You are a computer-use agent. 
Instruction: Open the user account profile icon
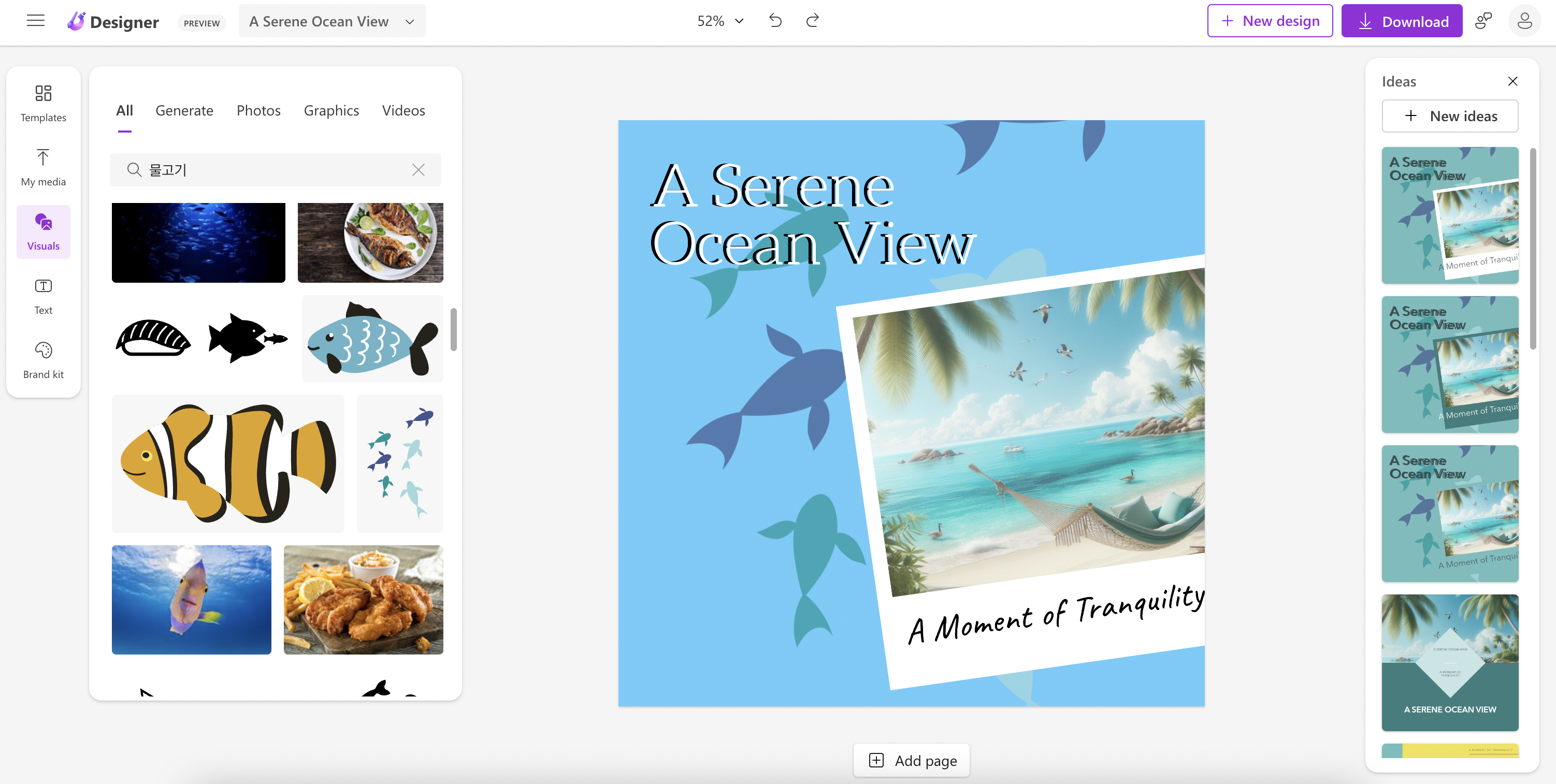(x=1524, y=21)
